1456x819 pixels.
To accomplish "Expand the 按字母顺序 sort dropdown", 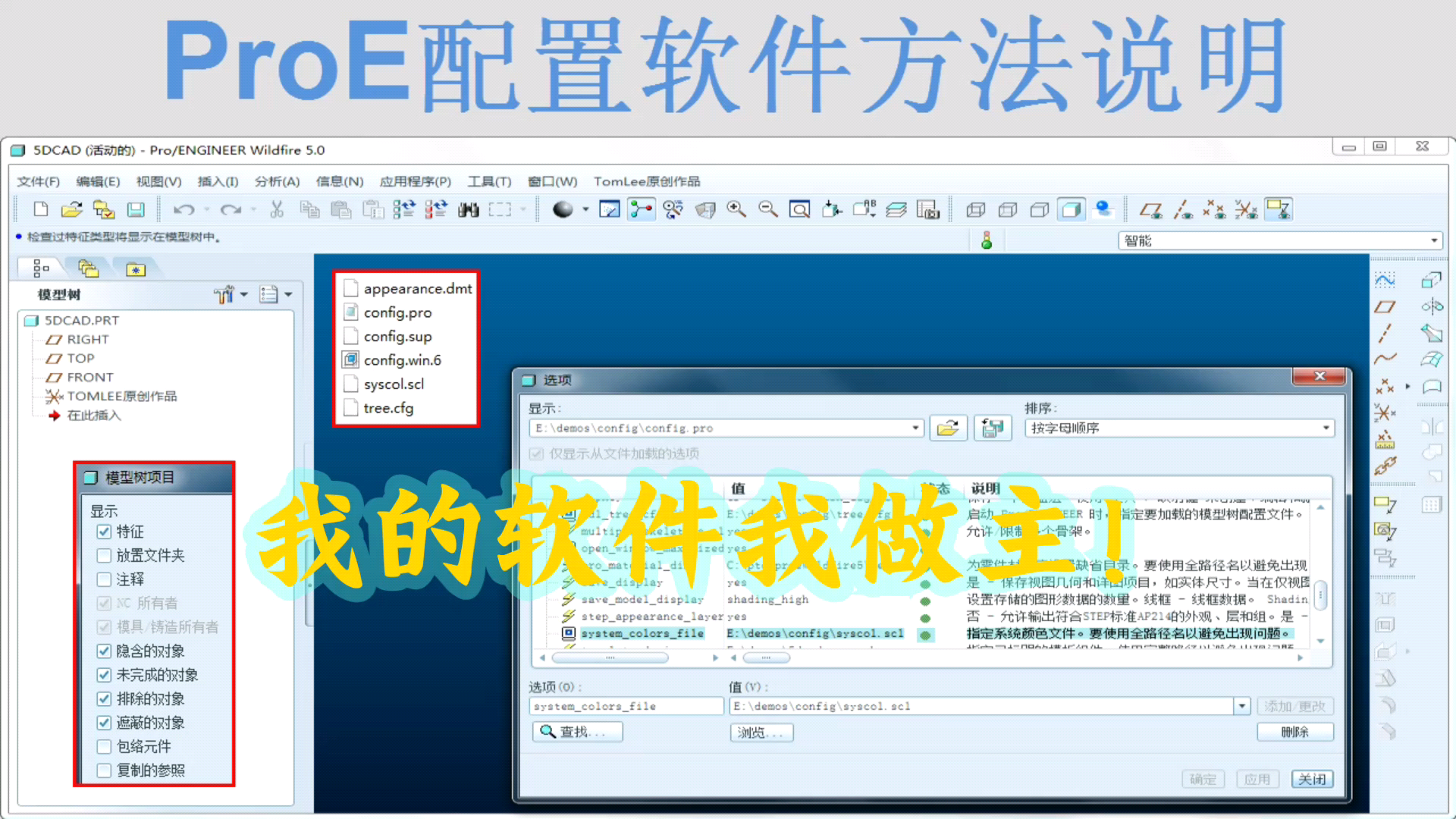I will 1326,428.
